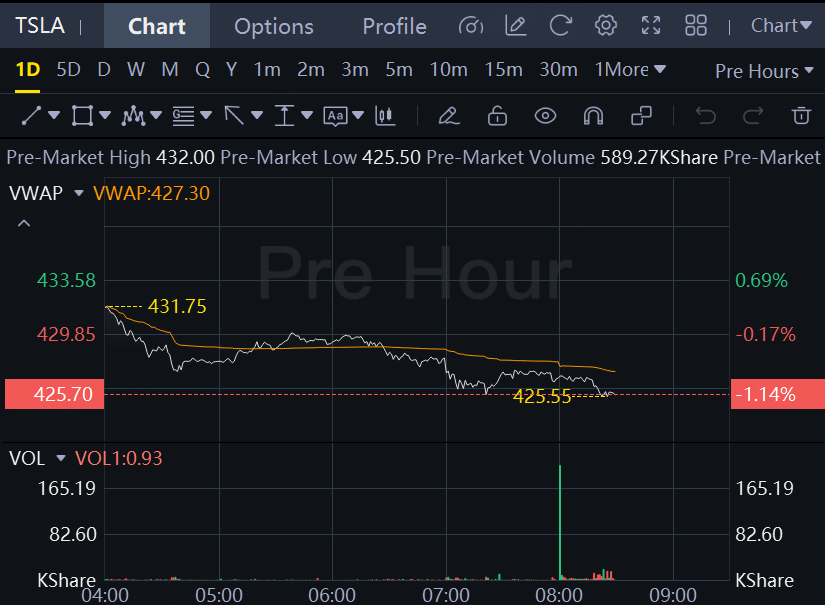Refresh the chart with reload icon
The image size is (825, 605).
point(561,25)
